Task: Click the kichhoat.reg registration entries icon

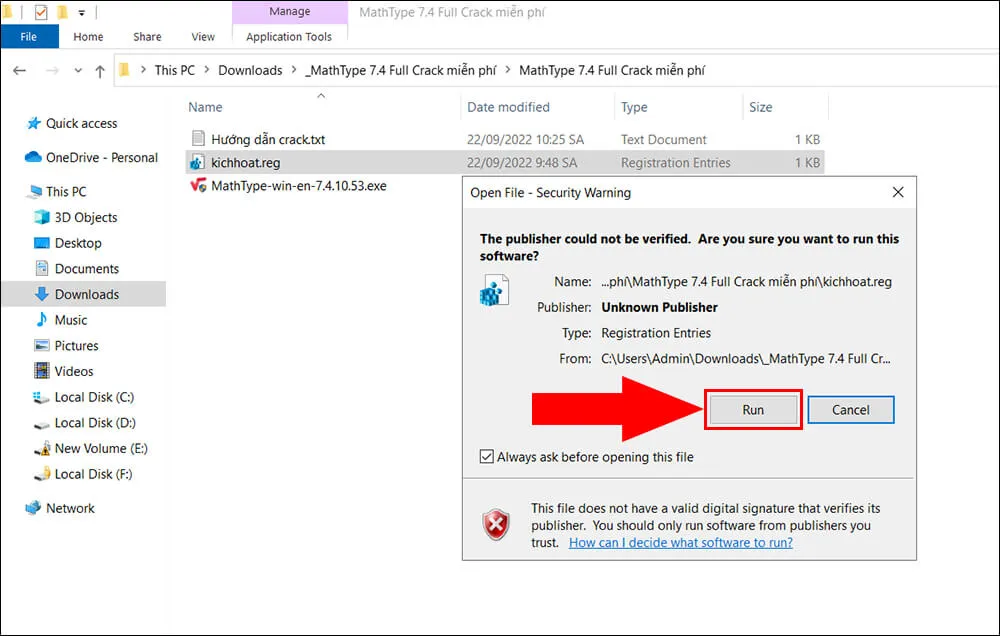Action: coord(199,162)
